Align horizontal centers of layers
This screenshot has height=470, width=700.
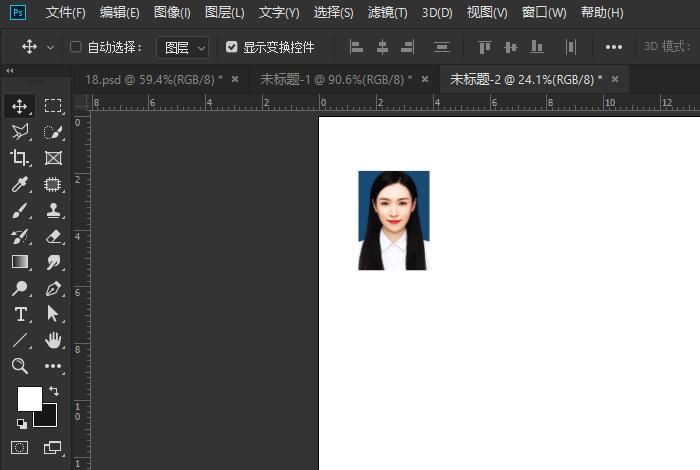382,47
